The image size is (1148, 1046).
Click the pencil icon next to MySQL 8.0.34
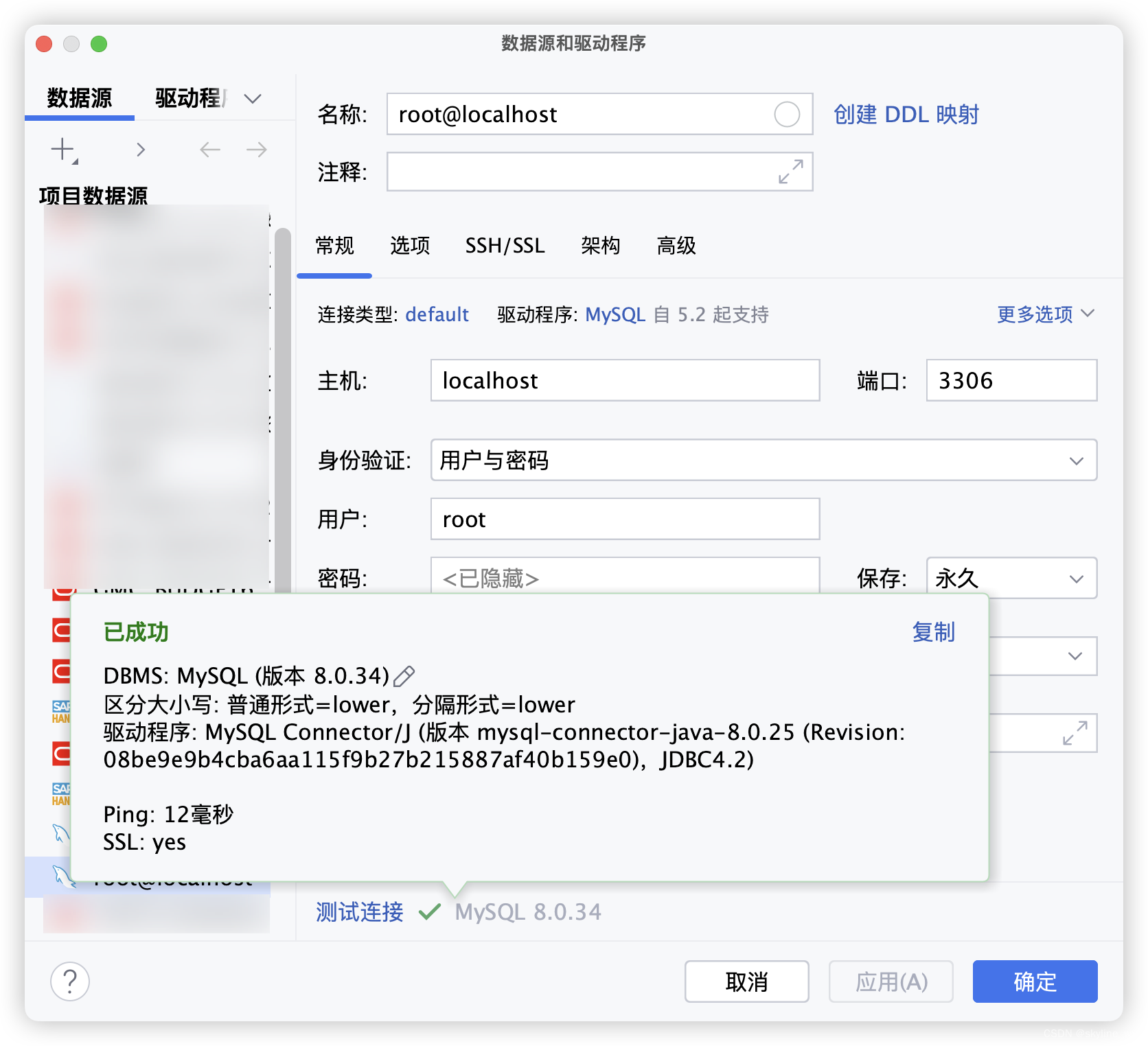pos(404,676)
